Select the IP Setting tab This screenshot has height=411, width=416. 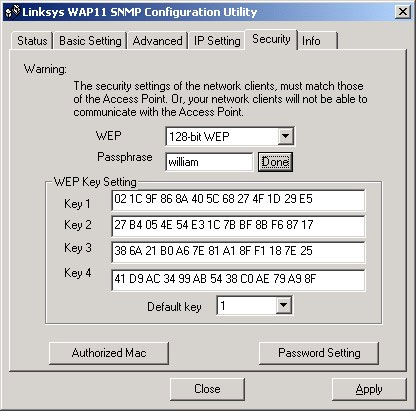click(x=217, y=41)
